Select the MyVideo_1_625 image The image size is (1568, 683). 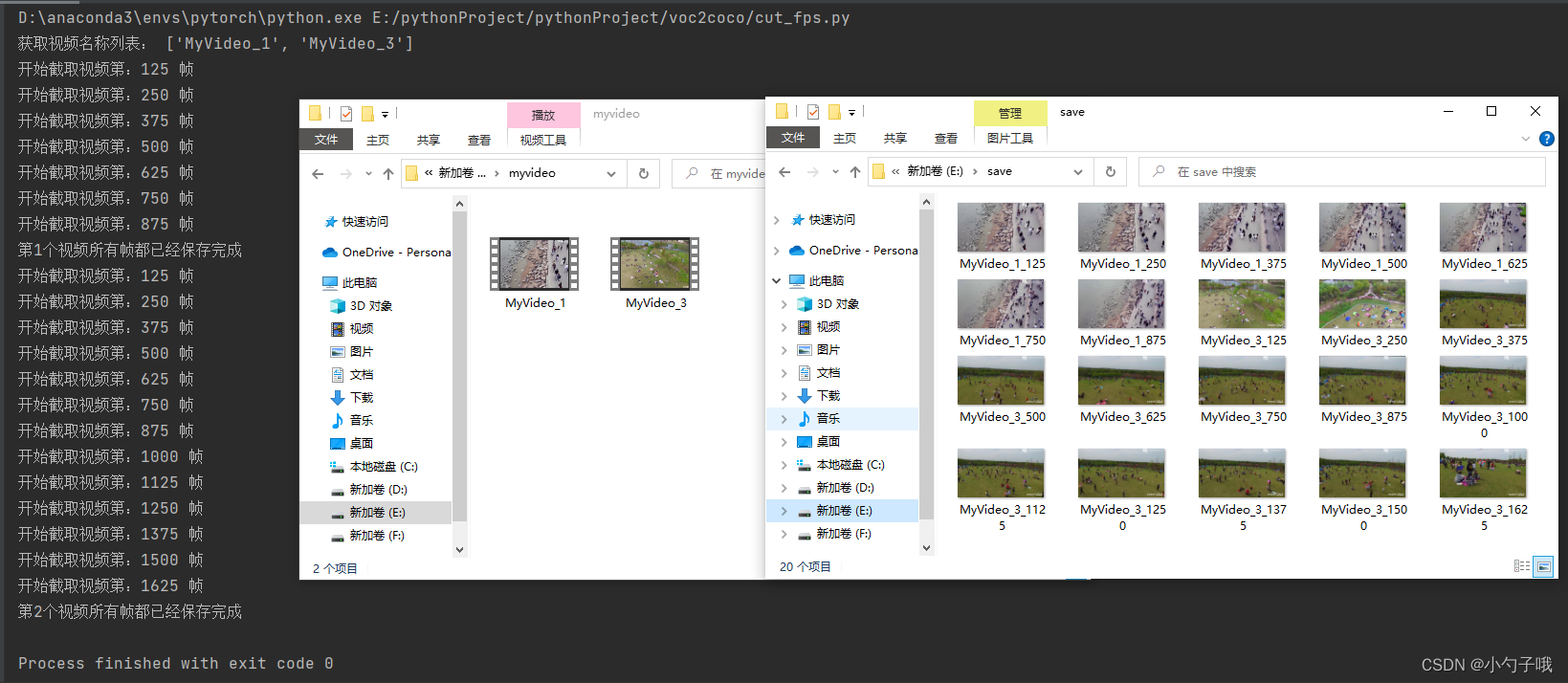[1484, 236]
